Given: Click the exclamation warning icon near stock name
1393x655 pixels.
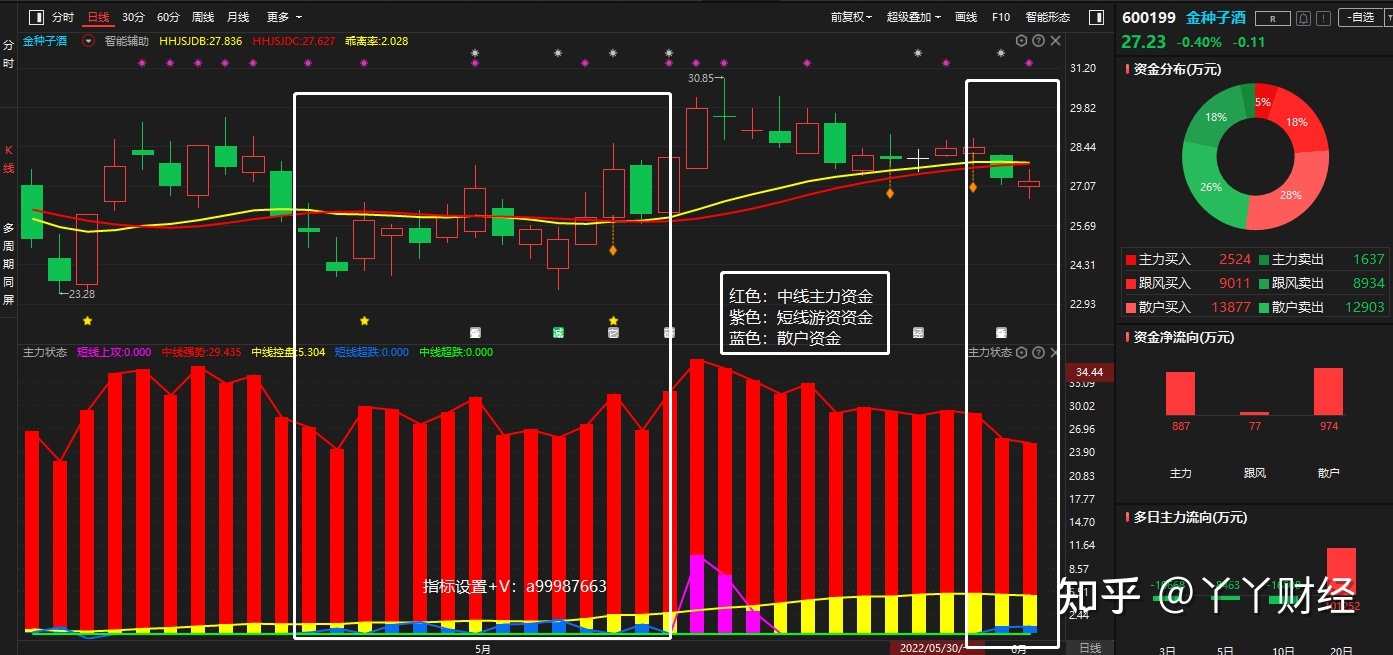Looking at the screenshot, I should (1325, 18).
